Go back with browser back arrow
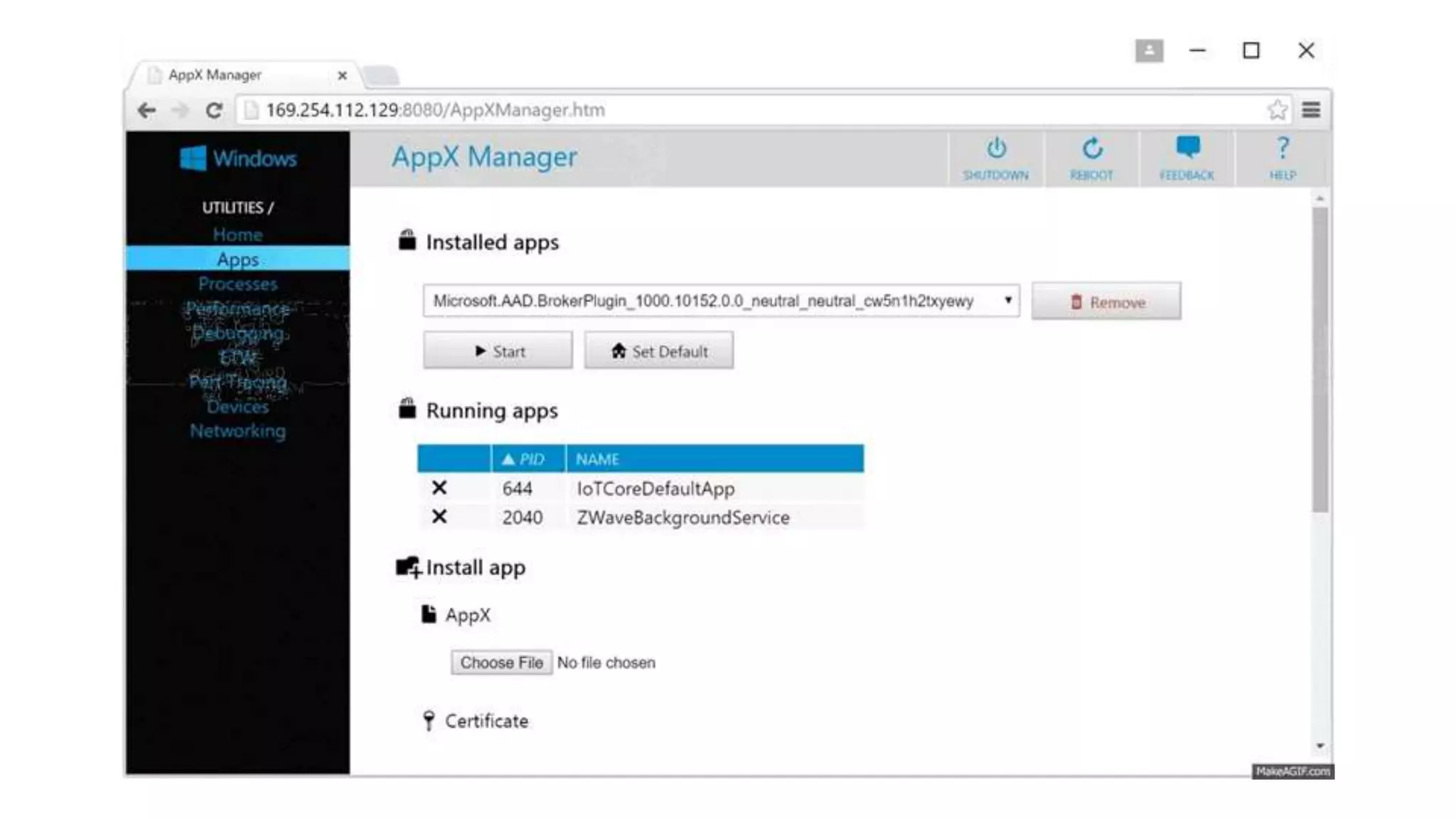This screenshot has height=819, width=1456. point(147,110)
